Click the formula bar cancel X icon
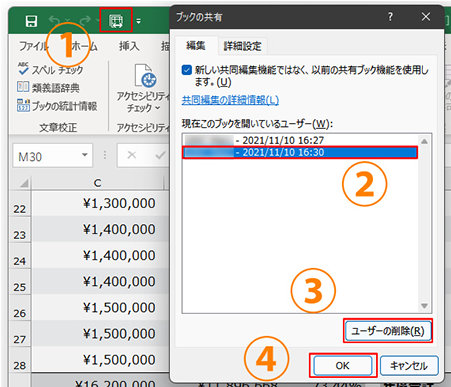 tap(132, 155)
